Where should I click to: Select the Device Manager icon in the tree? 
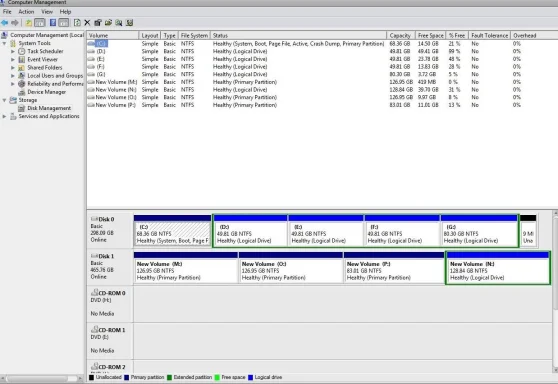point(22,92)
